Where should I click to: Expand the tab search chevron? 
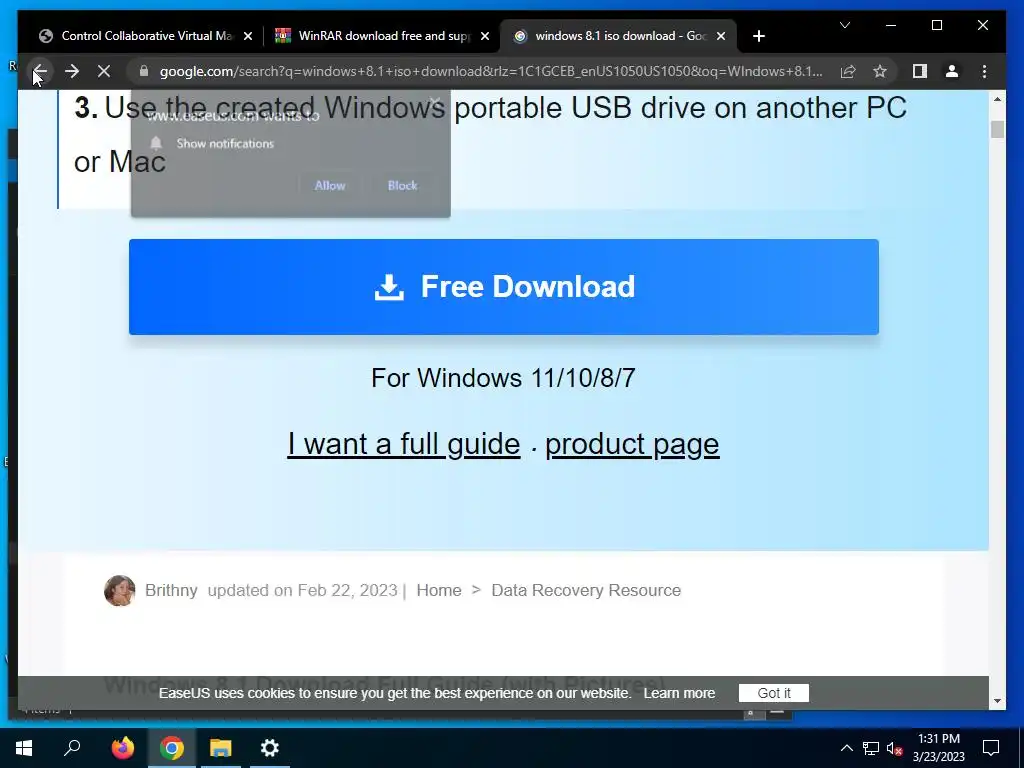tap(844, 25)
